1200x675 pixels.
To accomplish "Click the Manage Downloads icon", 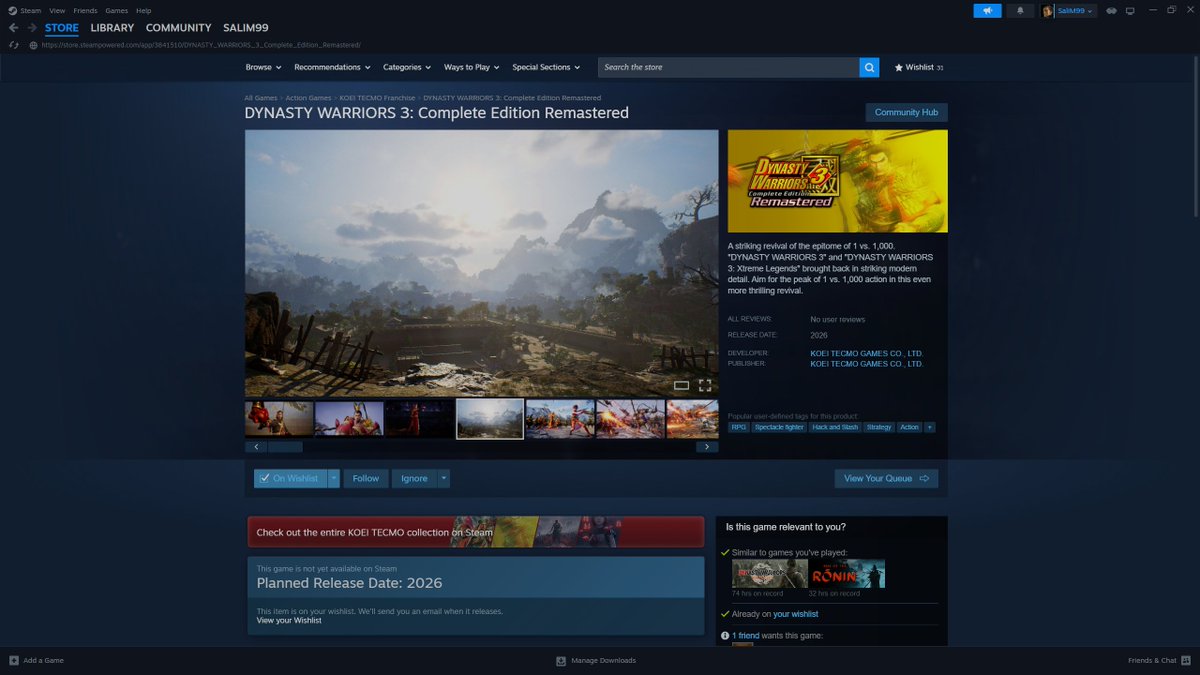I will click(x=562, y=660).
